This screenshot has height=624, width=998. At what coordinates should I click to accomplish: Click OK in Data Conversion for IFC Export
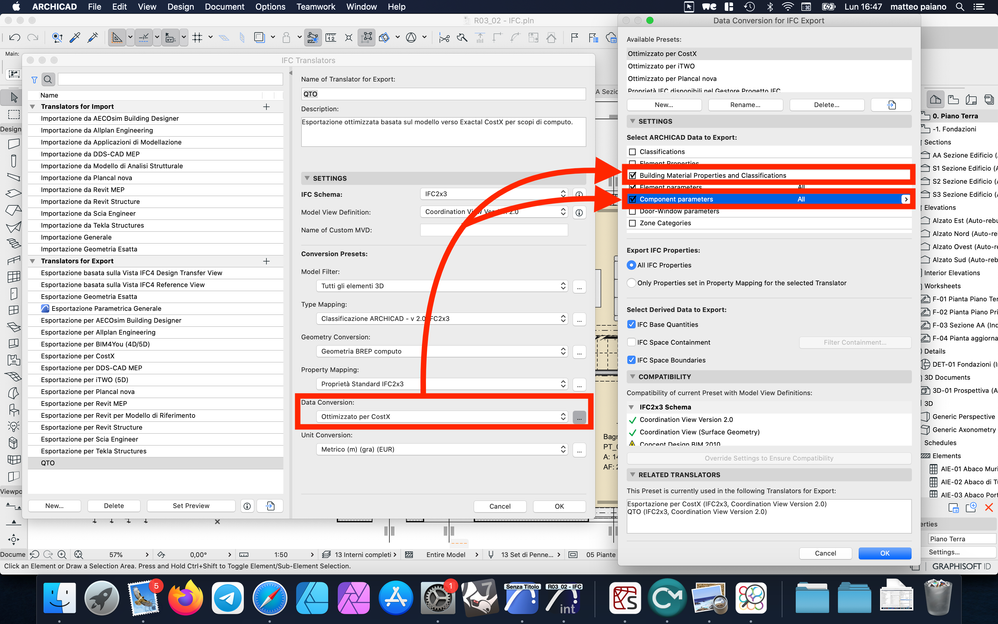point(884,553)
